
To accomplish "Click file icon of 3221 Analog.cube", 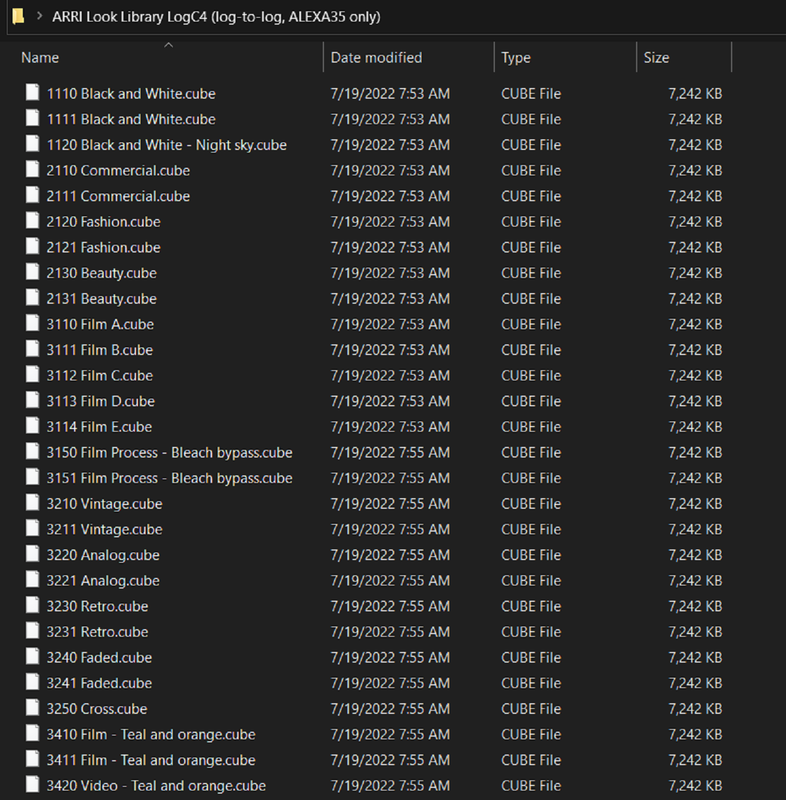I will click(x=33, y=579).
